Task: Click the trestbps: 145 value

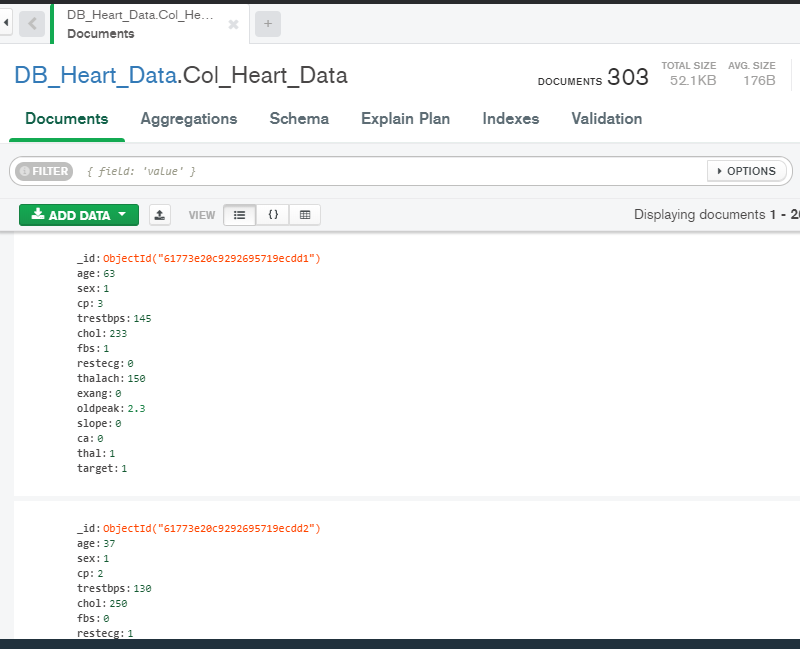Action: tap(142, 318)
